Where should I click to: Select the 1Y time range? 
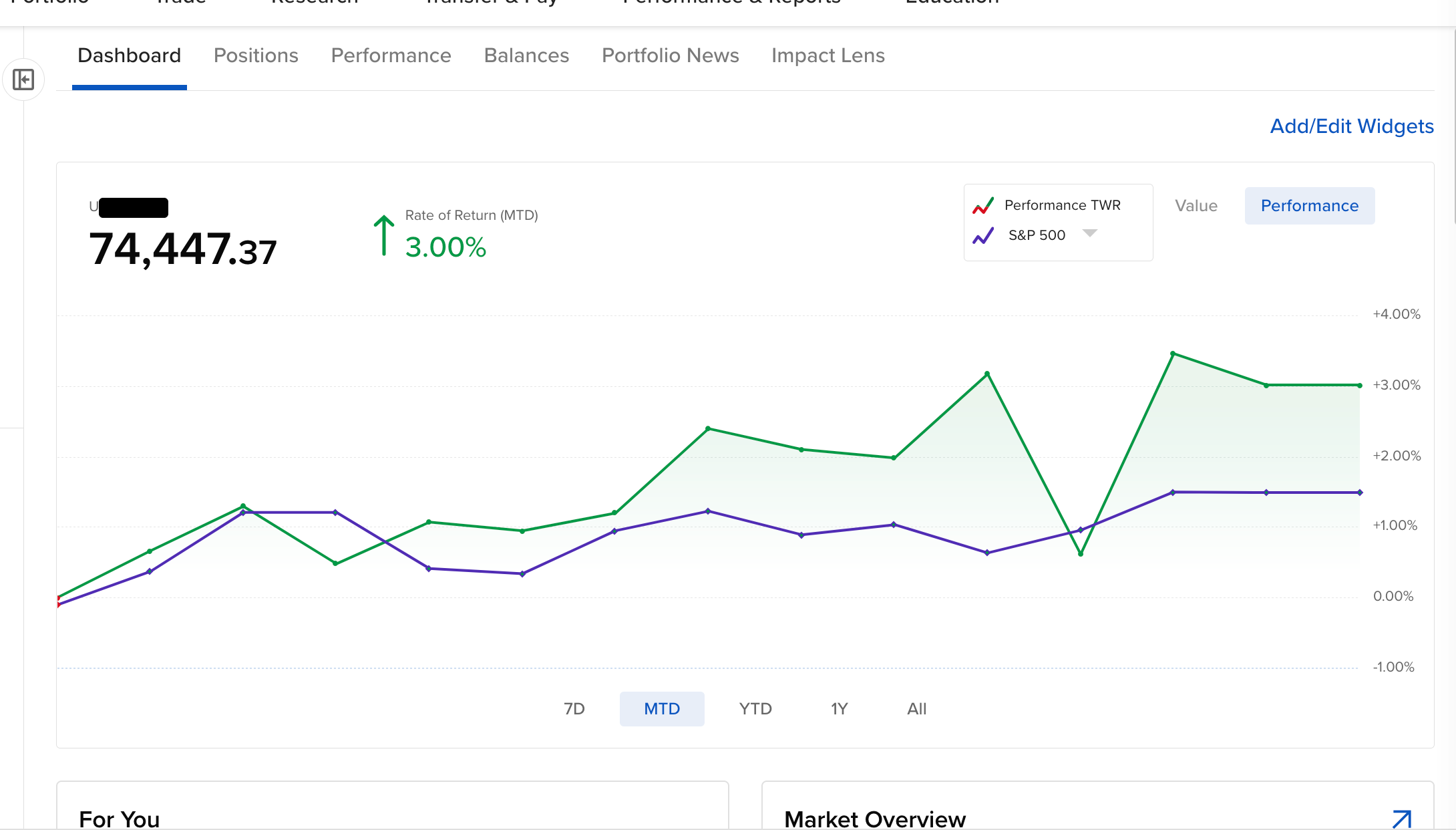tap(840, 709)
